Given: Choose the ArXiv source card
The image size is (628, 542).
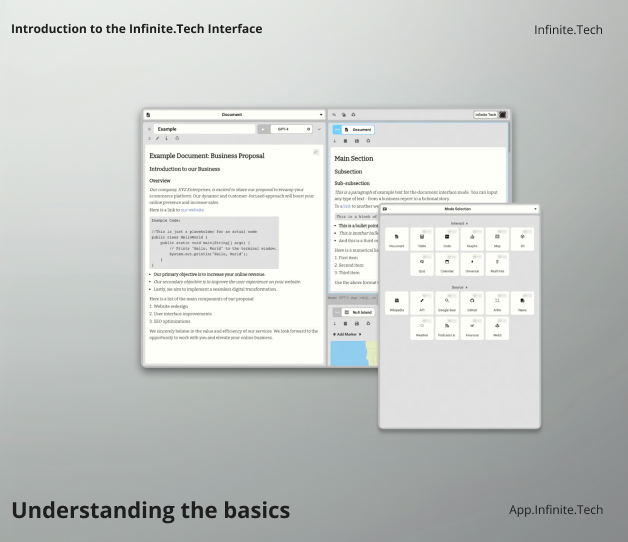Looking at the screenshot, I should click(x=497, y=303).
